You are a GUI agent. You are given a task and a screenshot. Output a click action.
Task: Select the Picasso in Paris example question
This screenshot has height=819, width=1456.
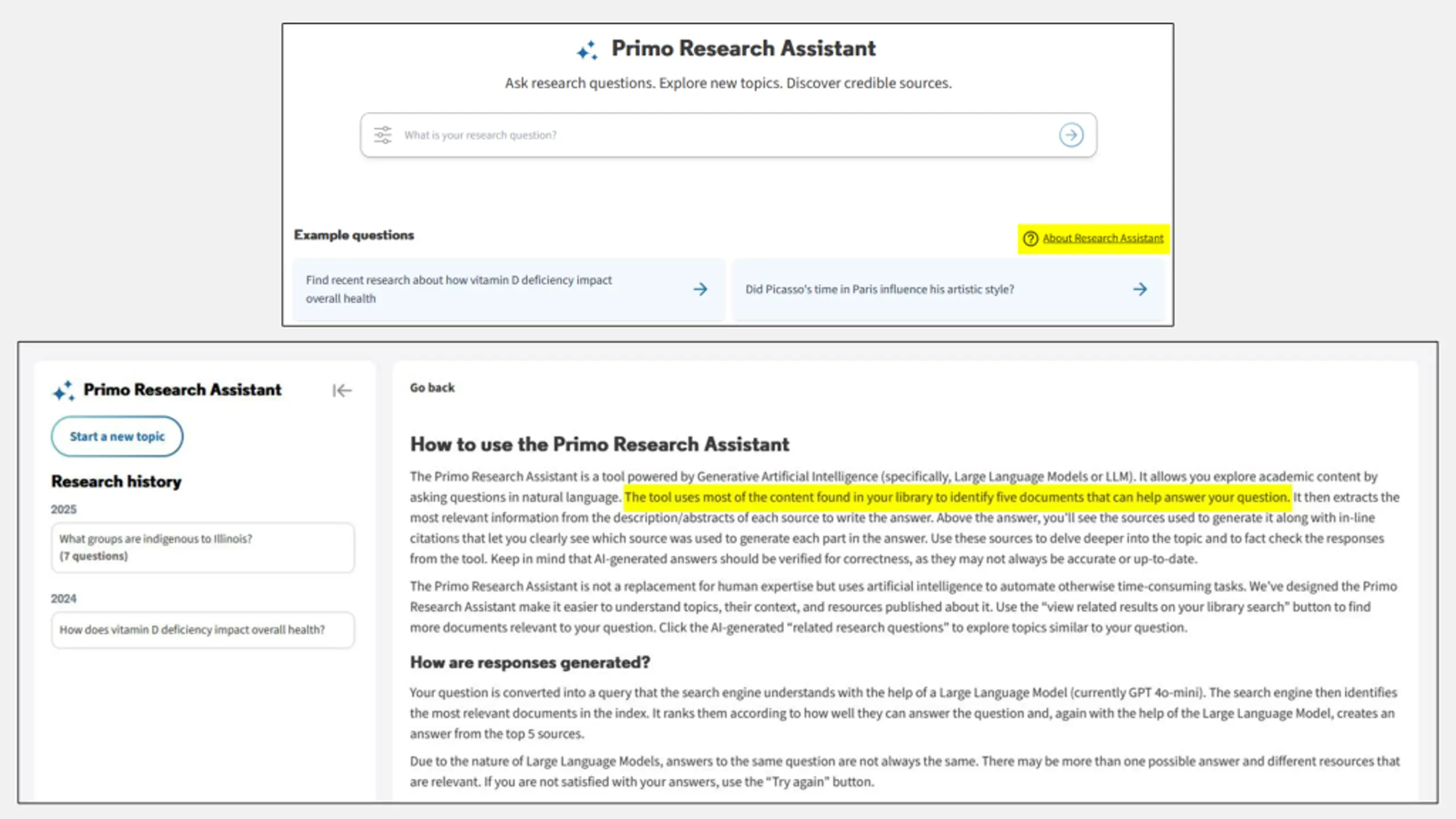[948, 289]
